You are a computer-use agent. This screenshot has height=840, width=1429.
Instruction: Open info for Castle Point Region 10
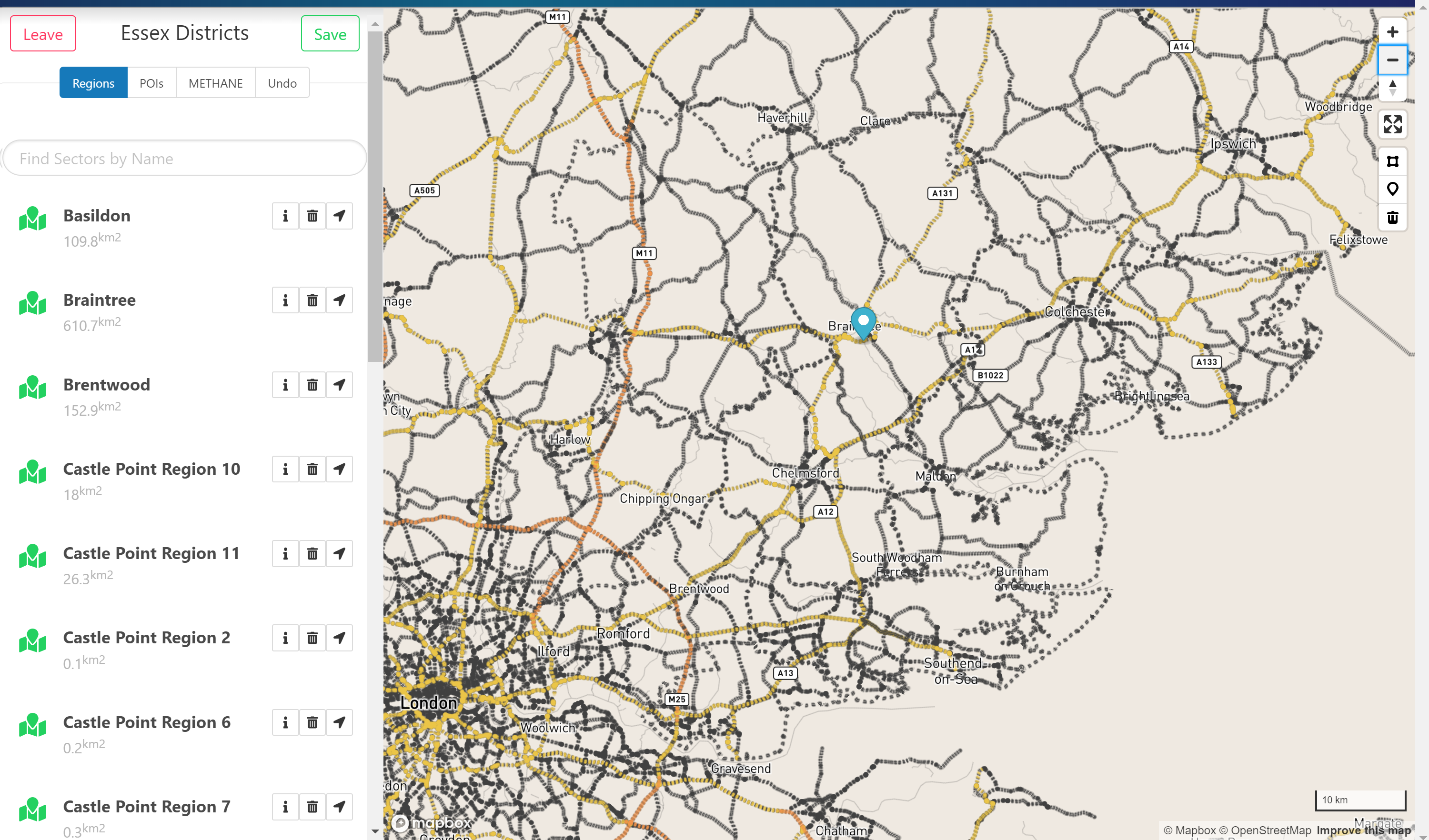pyautogui.click(x=285, y=470)
